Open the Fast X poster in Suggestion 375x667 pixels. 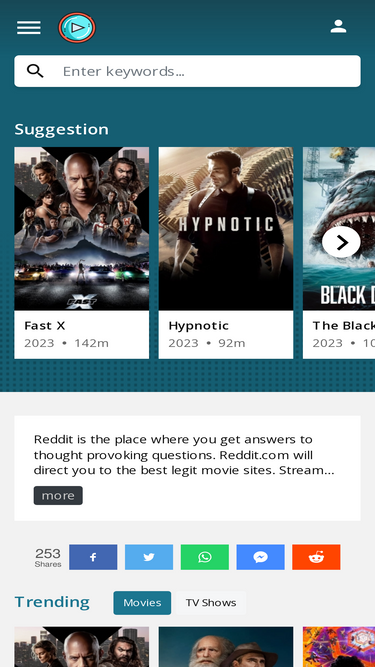(x=82, y=228)
